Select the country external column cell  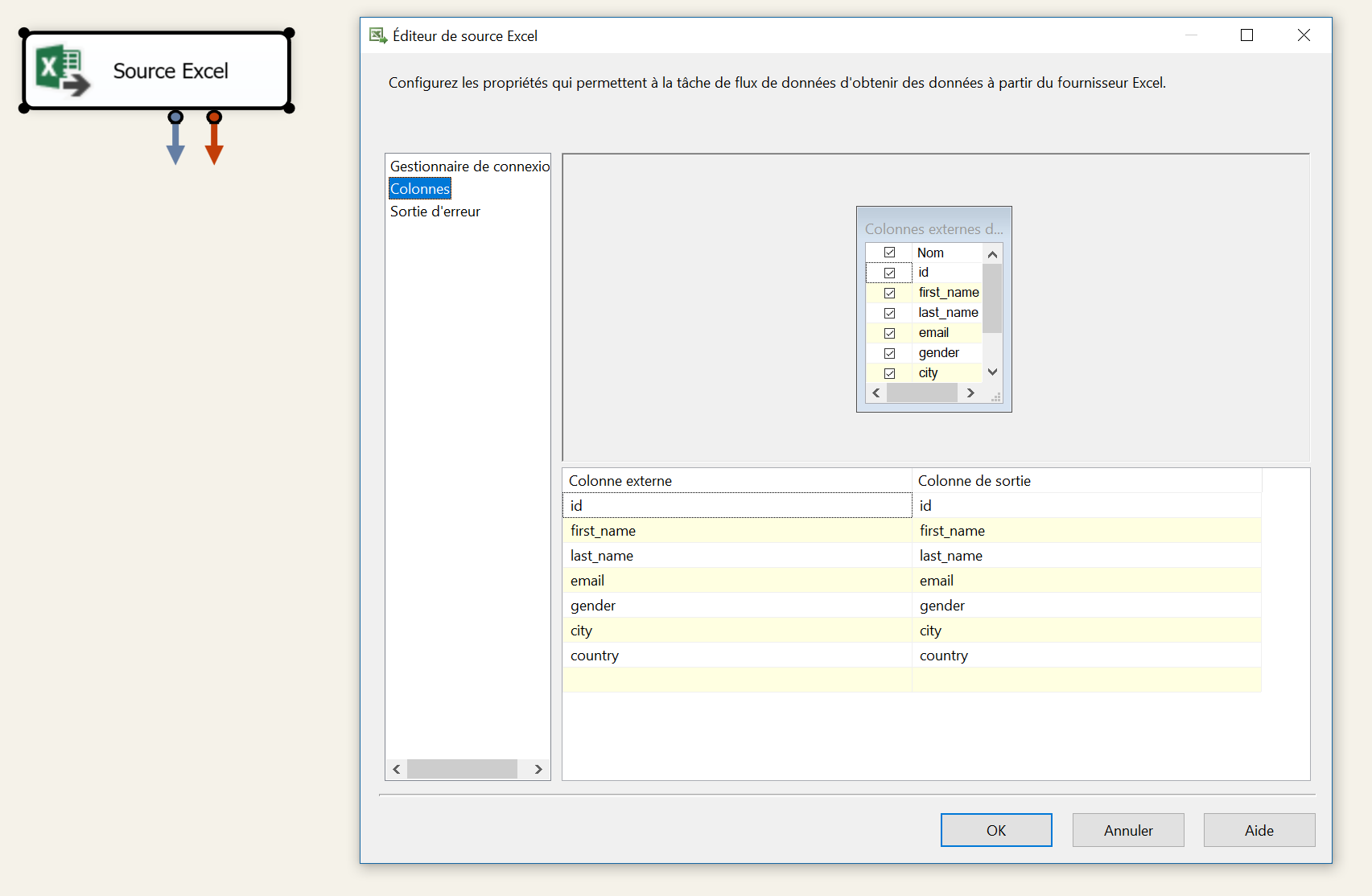coord(737,656)
